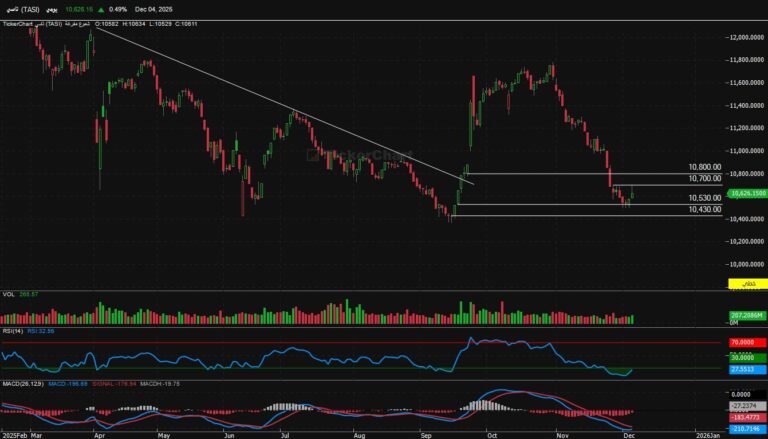
Task: Click the green 207.2086M volume value tag
Action: pyautogui.click(x=746, y=315)
